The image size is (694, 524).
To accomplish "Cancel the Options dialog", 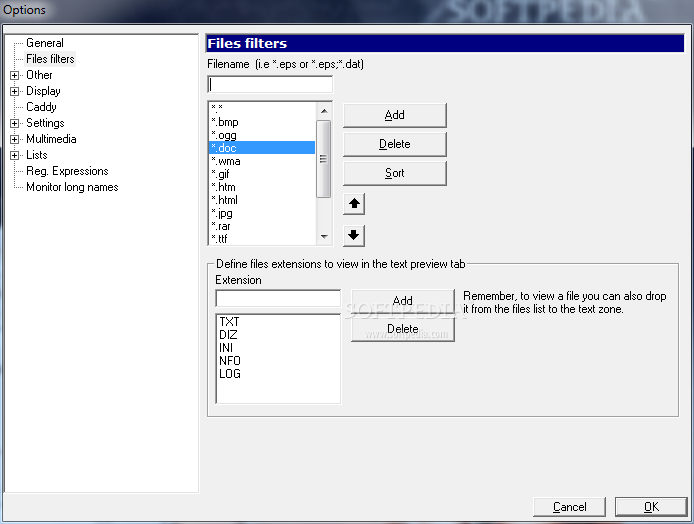I will tap(569, 507).
